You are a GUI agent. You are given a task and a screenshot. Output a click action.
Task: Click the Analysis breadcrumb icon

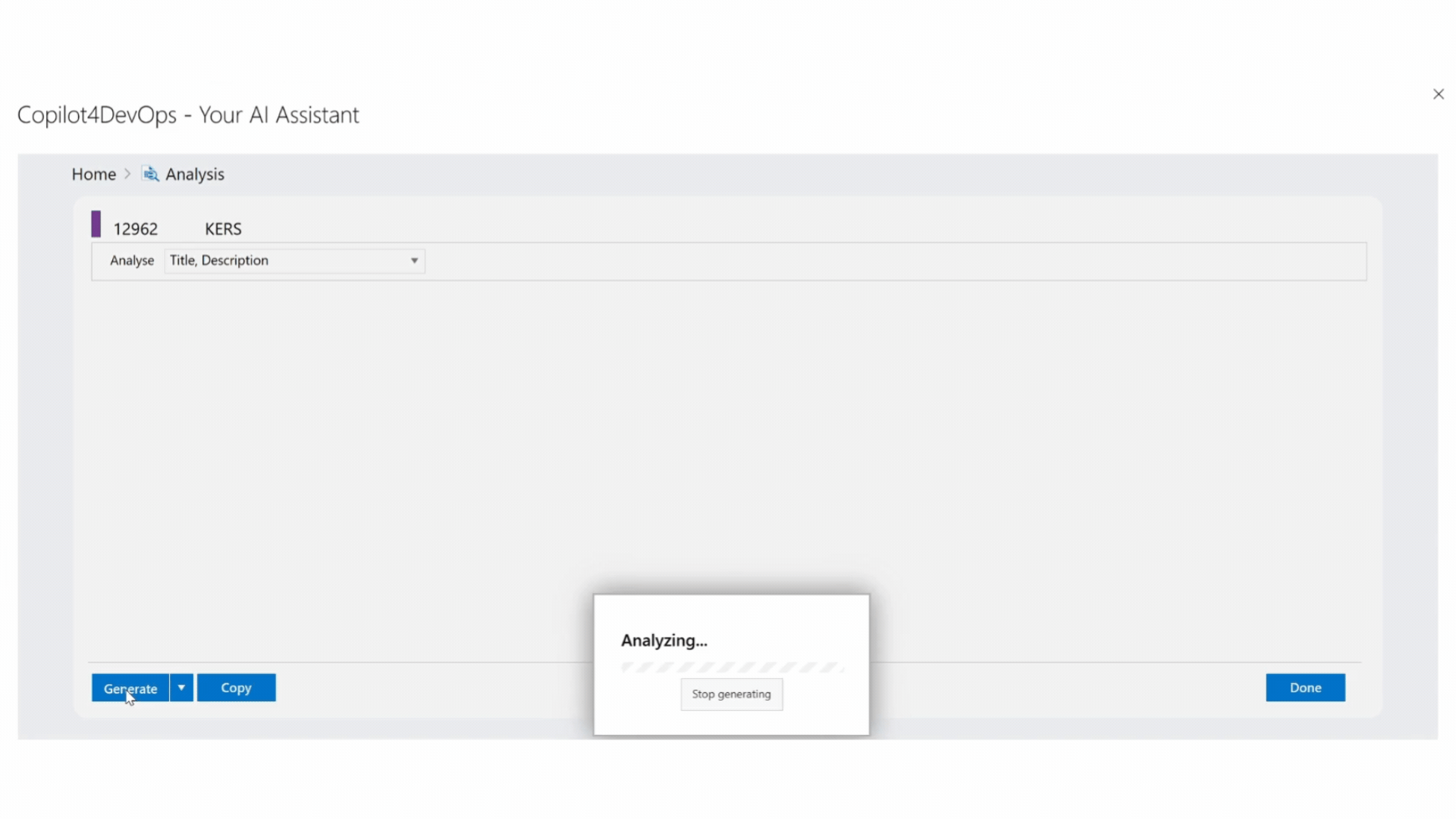[x=150, y=174]
